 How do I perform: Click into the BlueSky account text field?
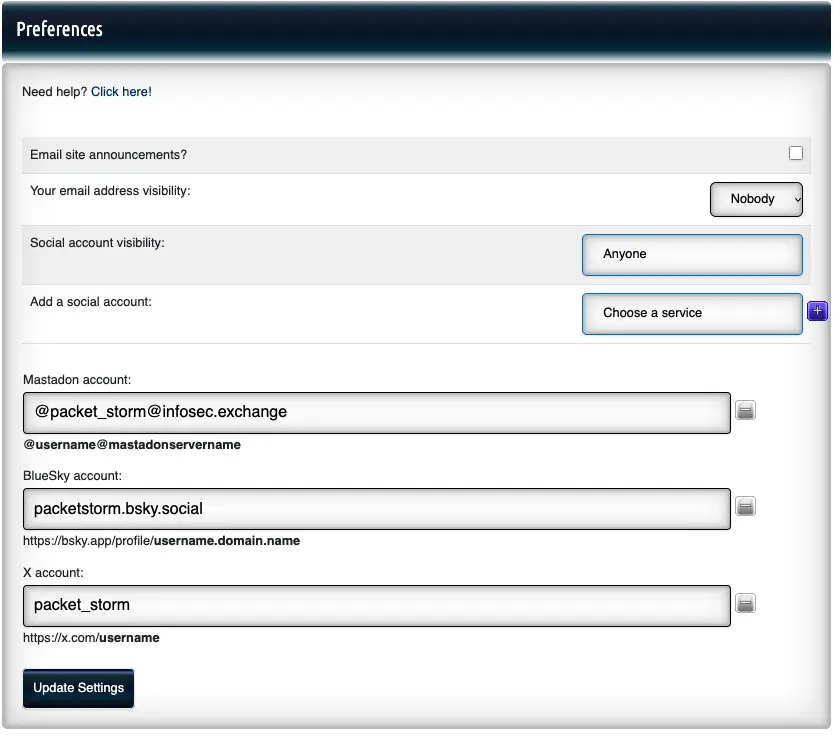coord(376,509)
